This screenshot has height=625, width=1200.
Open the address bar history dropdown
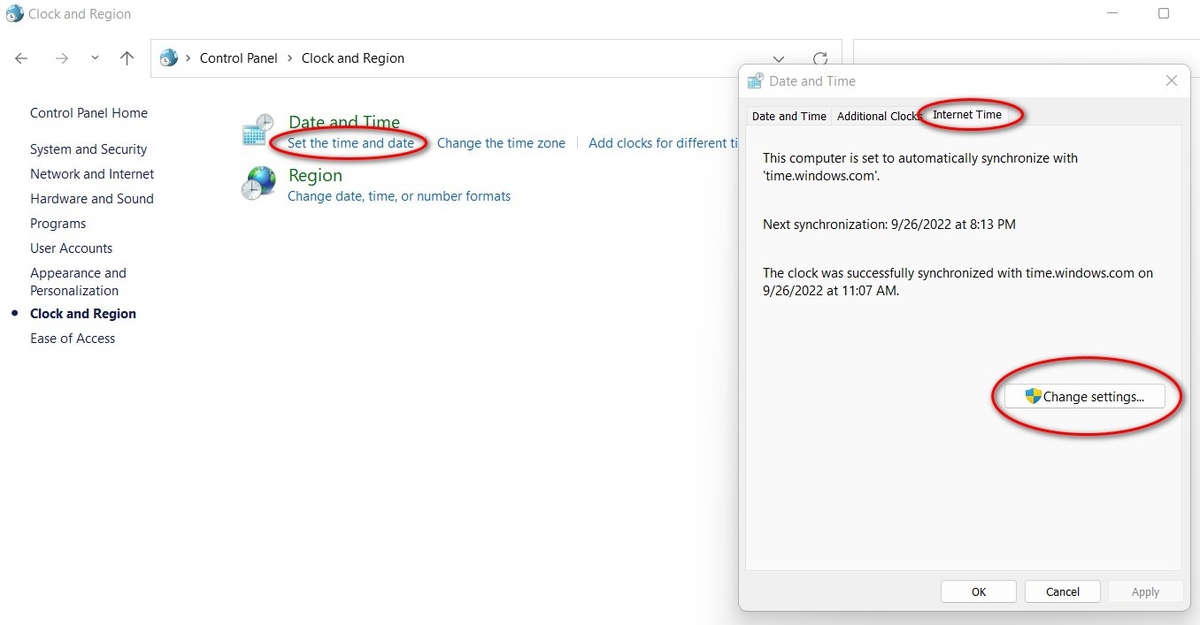click(x=778, y=58)
